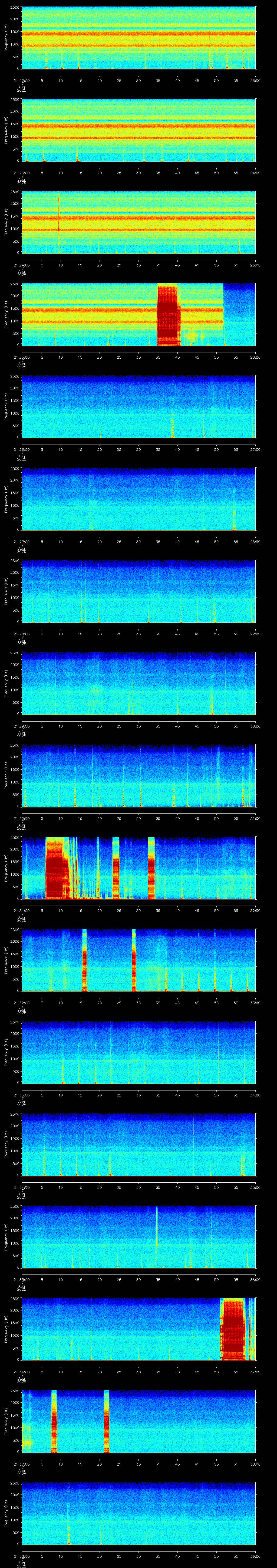277x1568 pixels.
Task: Select the burst near 24 seconds in 21:31 spectrogram
Action: click(x=116, y=868)
